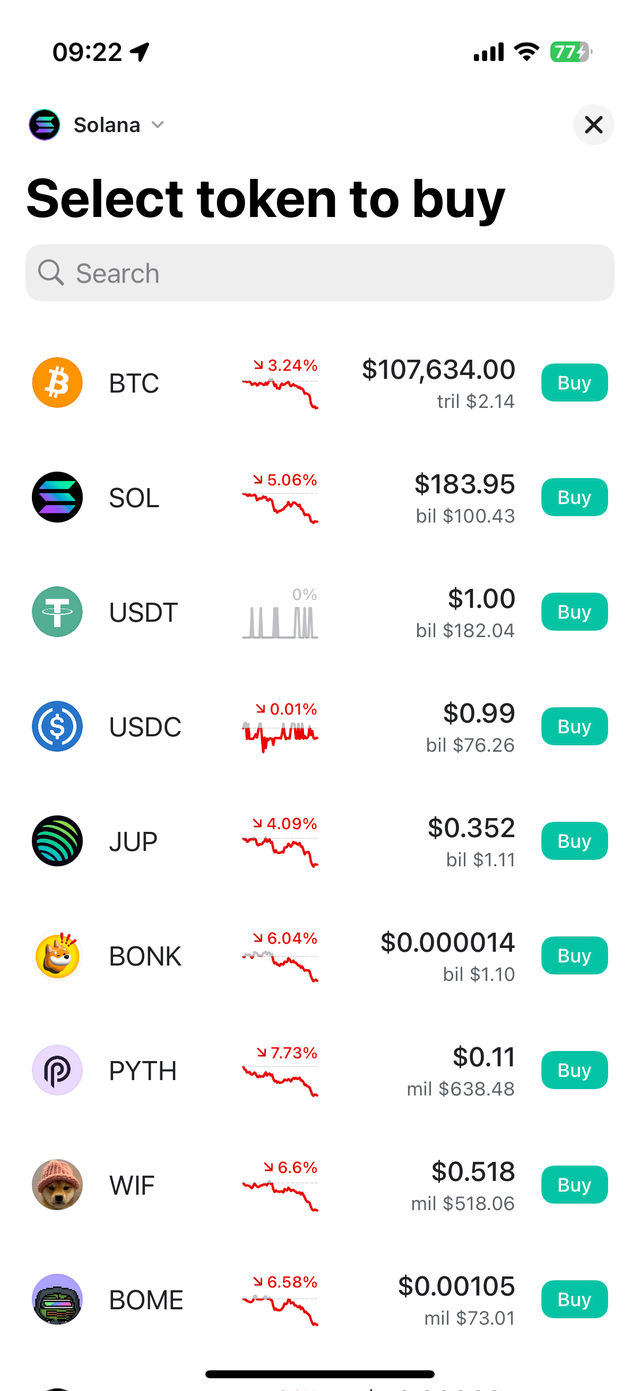The image size is (640, 1391).
Task: Focus the Search token field
Action: [320, 273]
